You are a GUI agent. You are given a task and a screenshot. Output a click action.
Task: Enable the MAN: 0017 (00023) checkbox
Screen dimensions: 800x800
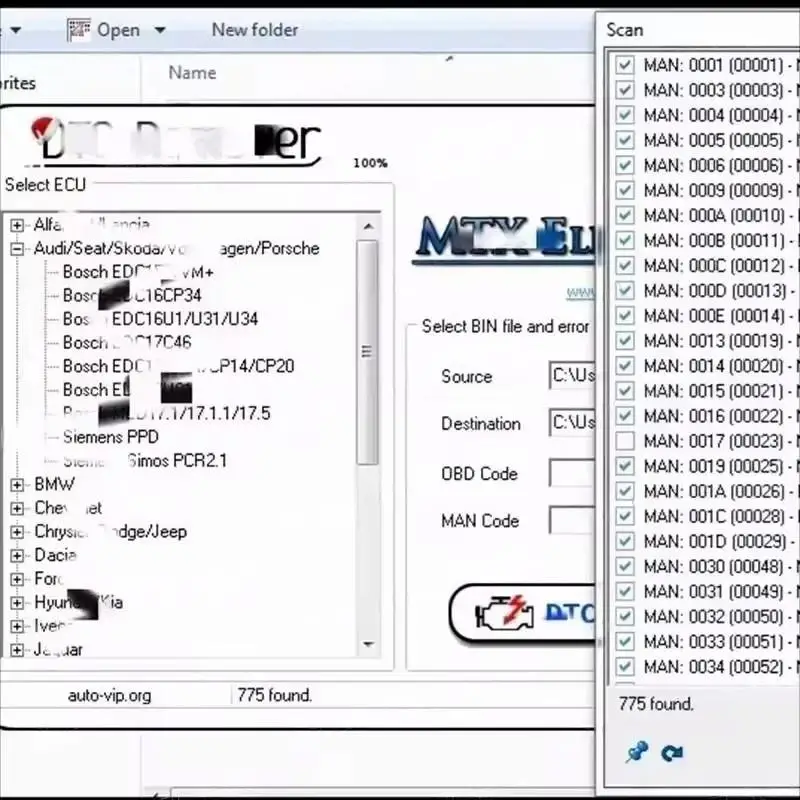pos(625,440)
